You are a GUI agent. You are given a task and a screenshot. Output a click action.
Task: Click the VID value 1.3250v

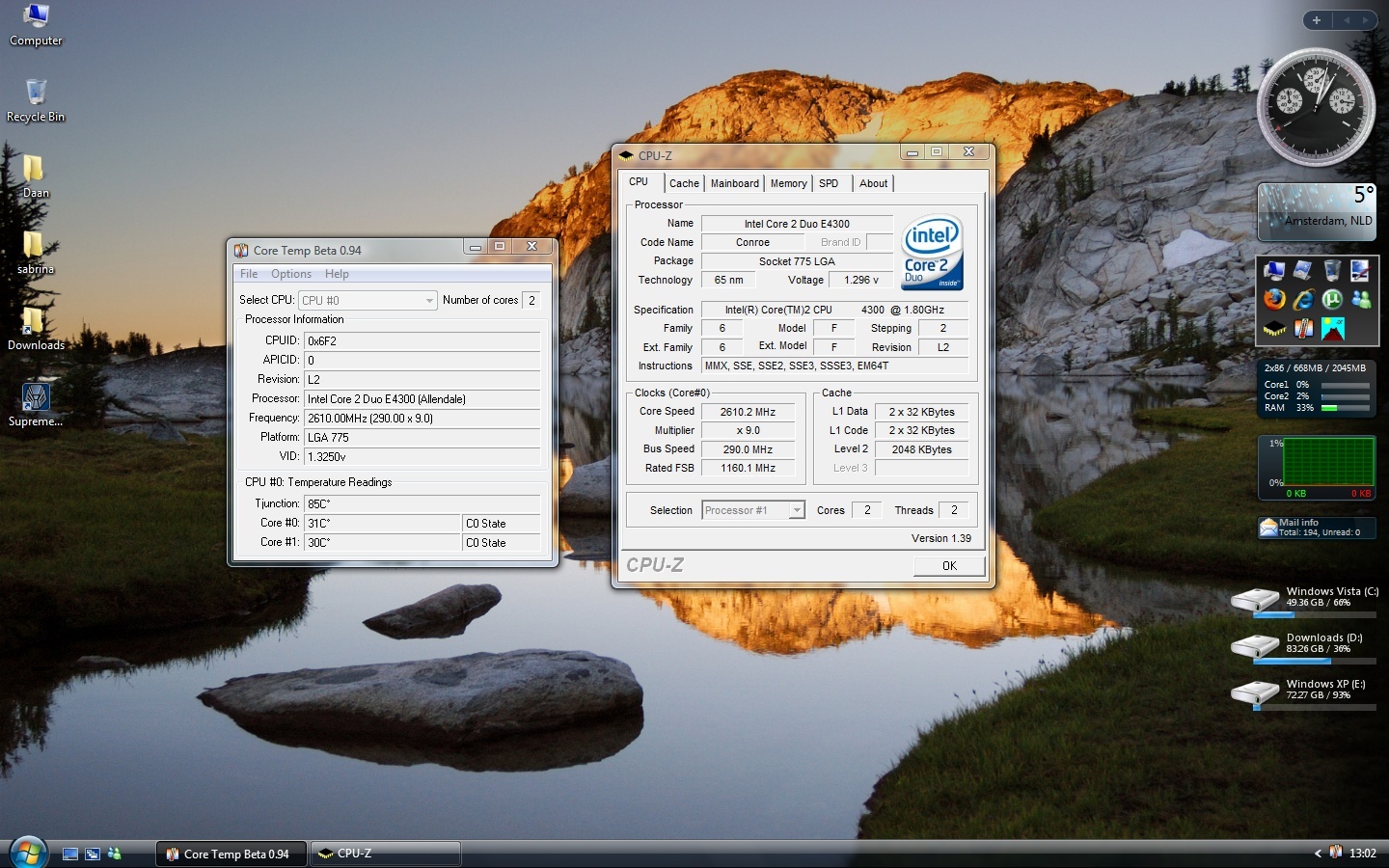[x=422, y=456]
